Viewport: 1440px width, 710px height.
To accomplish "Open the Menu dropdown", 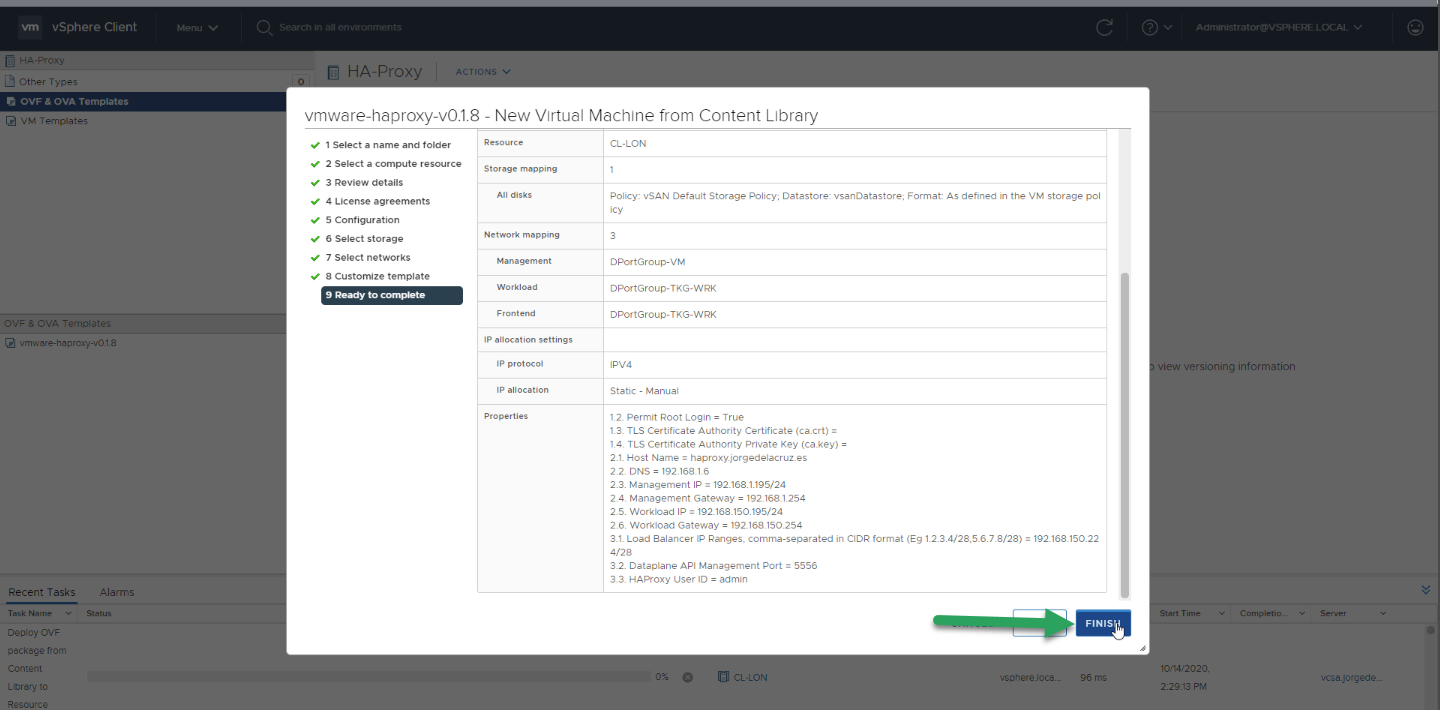I will [x=197, y=27].
